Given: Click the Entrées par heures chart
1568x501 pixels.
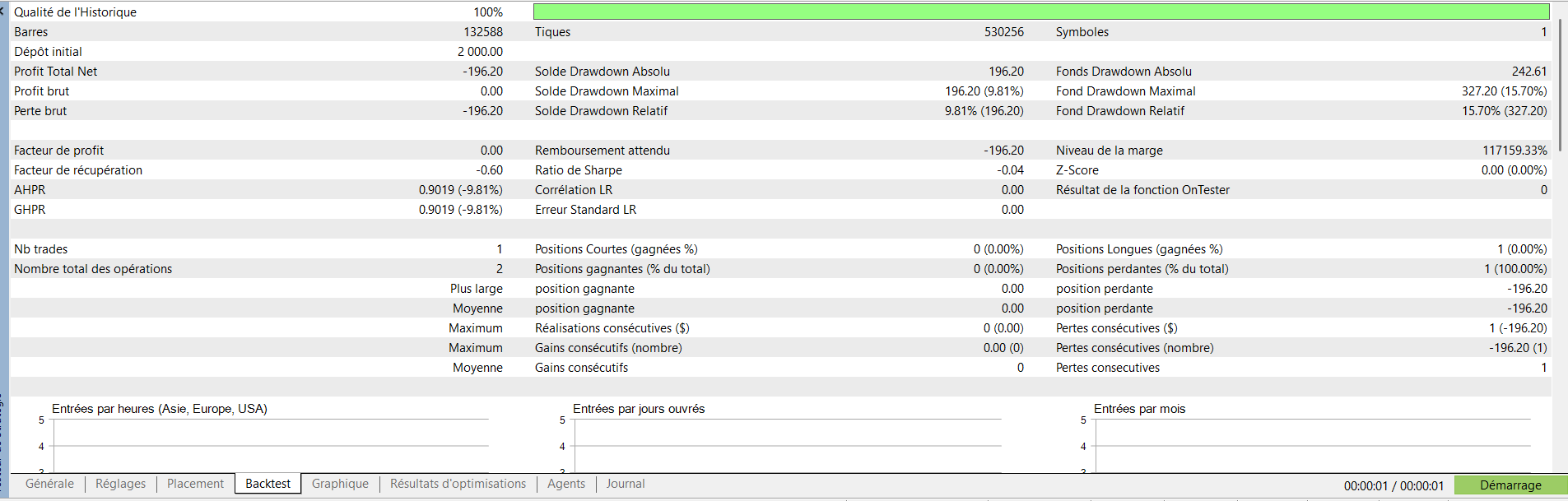Looking at the screenshot, I should (x=270, y=444).
